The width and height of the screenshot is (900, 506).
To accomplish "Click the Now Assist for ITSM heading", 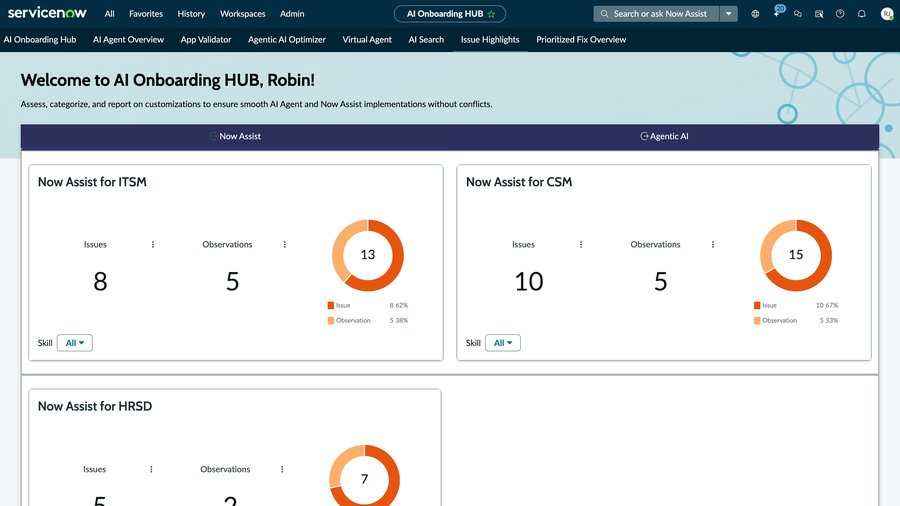I will [x=92, y=182].
